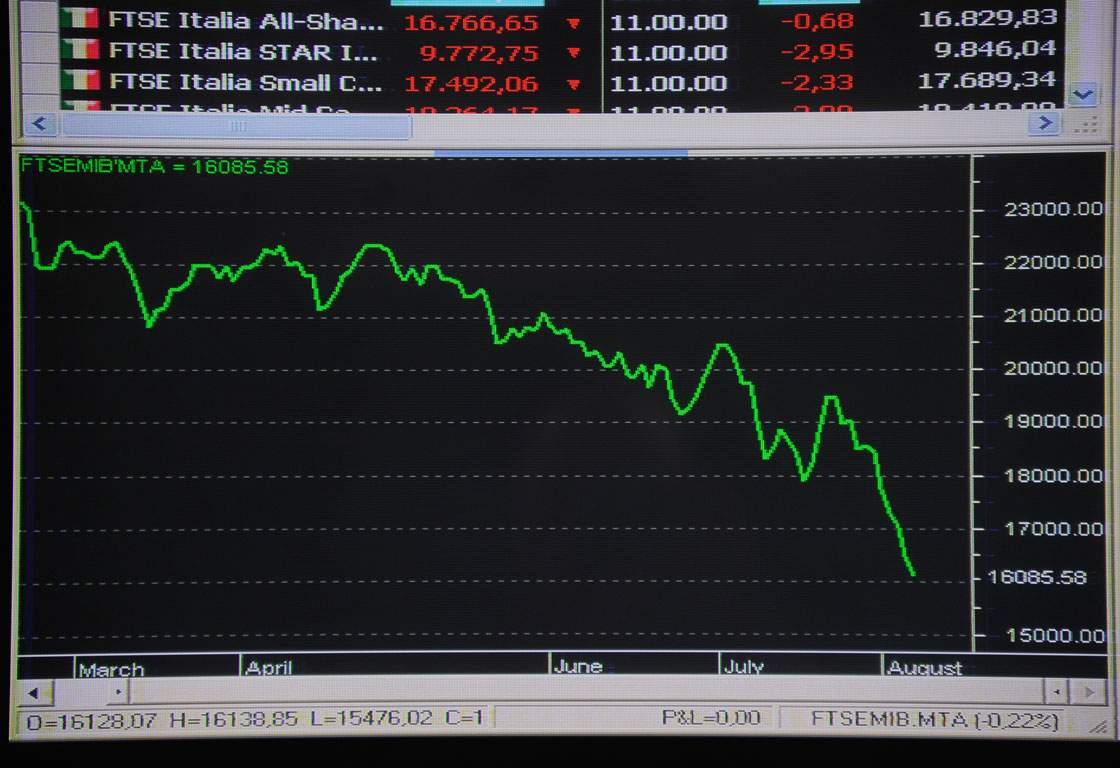
Task: Click the red down arrow next to 16.766,65
Action: [573, 23]
